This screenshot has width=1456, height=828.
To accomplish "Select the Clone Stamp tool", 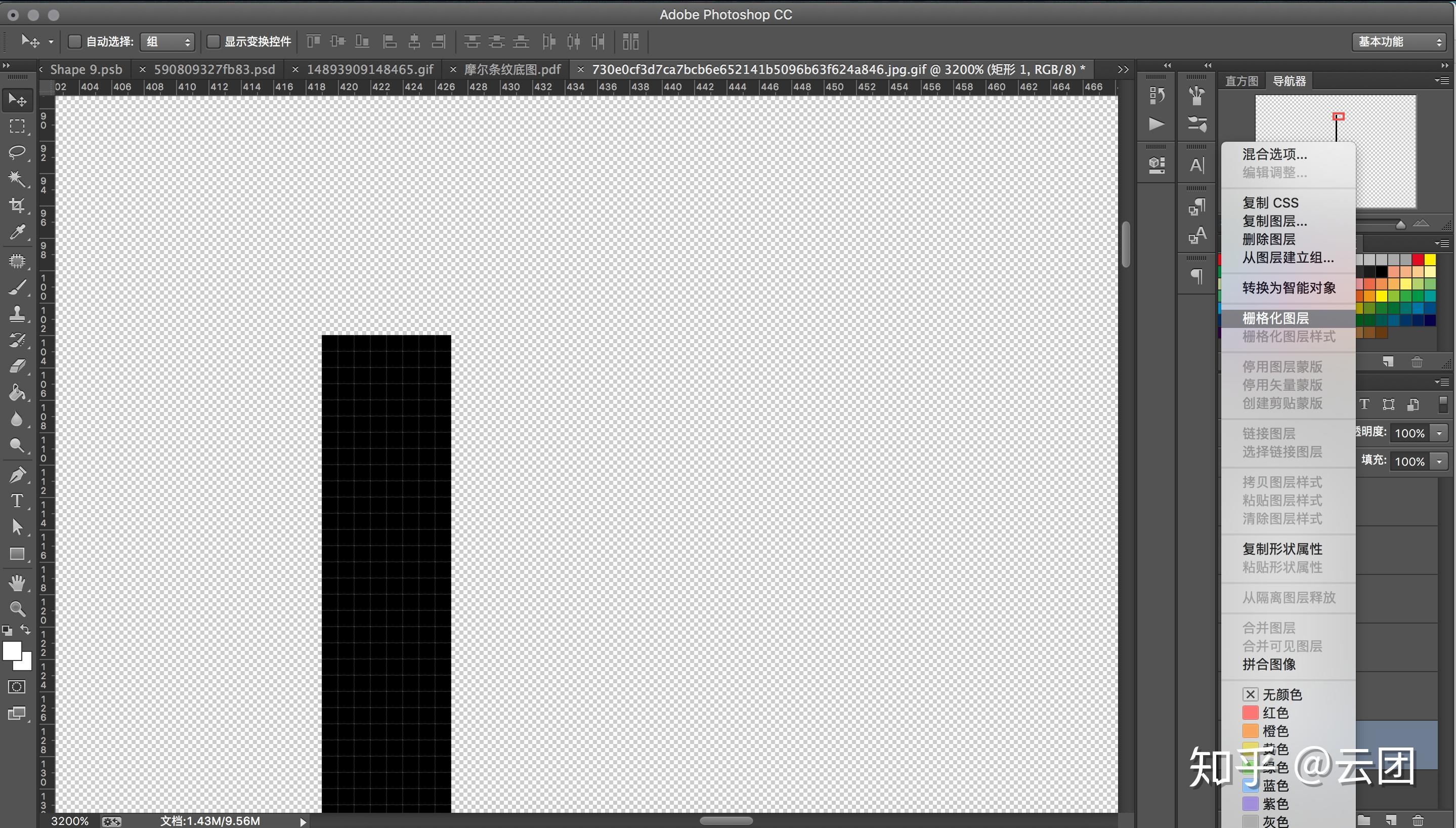I will pos(17,314).
